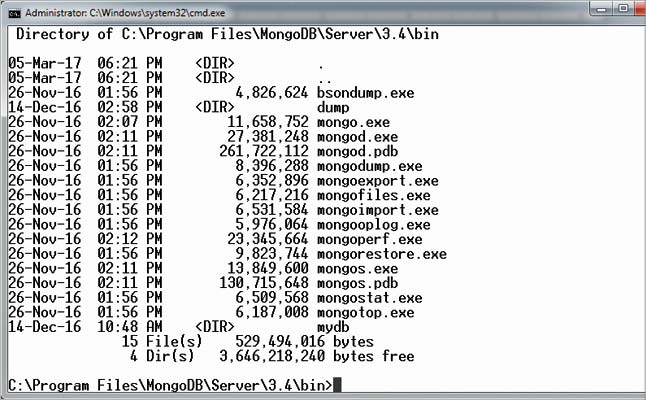Image resolution: width=646 pixels, height=400 pixels.
Task: Click the size value 6,217,216
Action: [272, 195]
